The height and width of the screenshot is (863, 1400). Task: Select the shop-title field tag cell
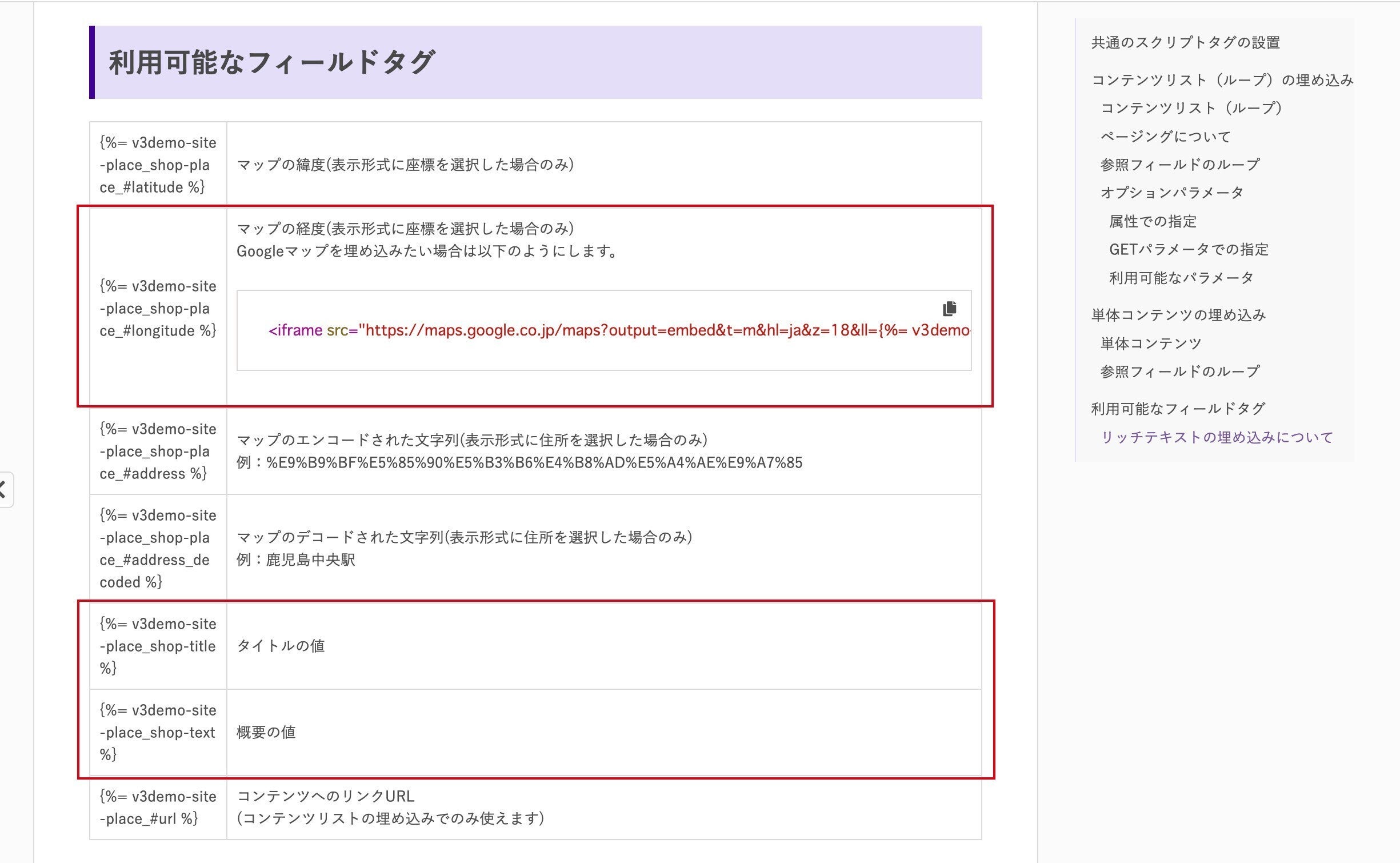(158, 646)
